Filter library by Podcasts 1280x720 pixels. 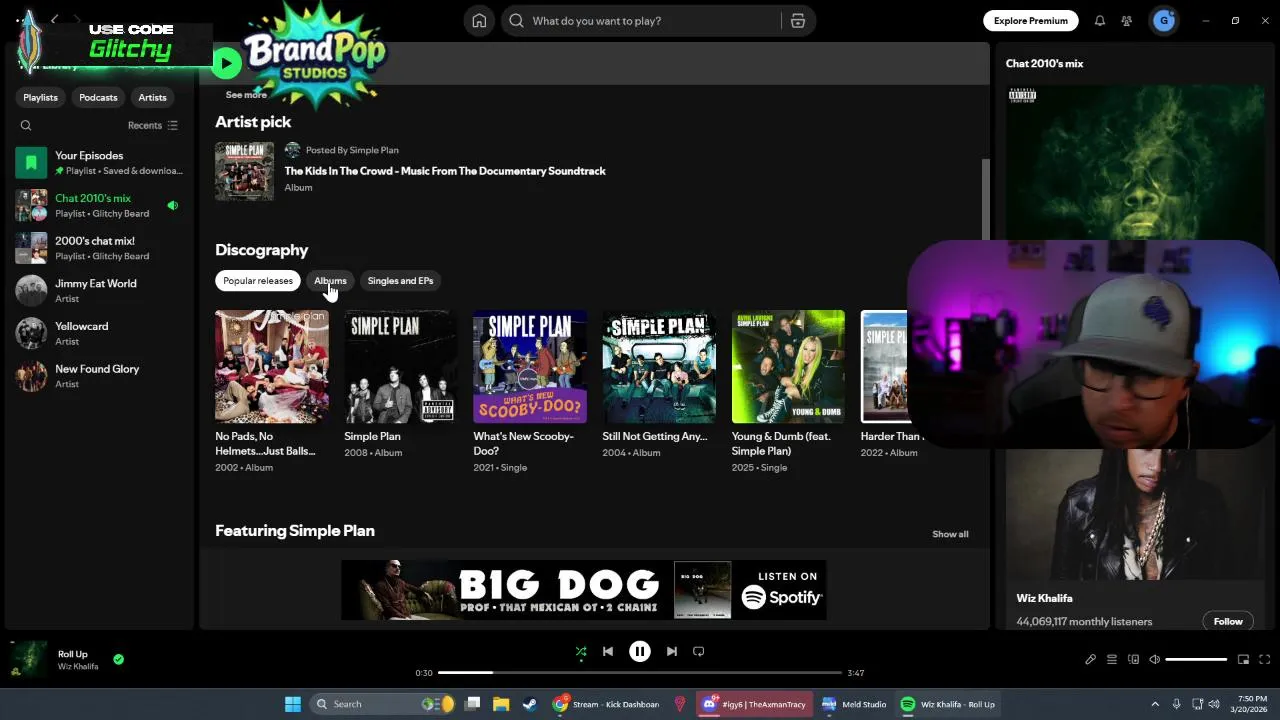coord(98,97)
